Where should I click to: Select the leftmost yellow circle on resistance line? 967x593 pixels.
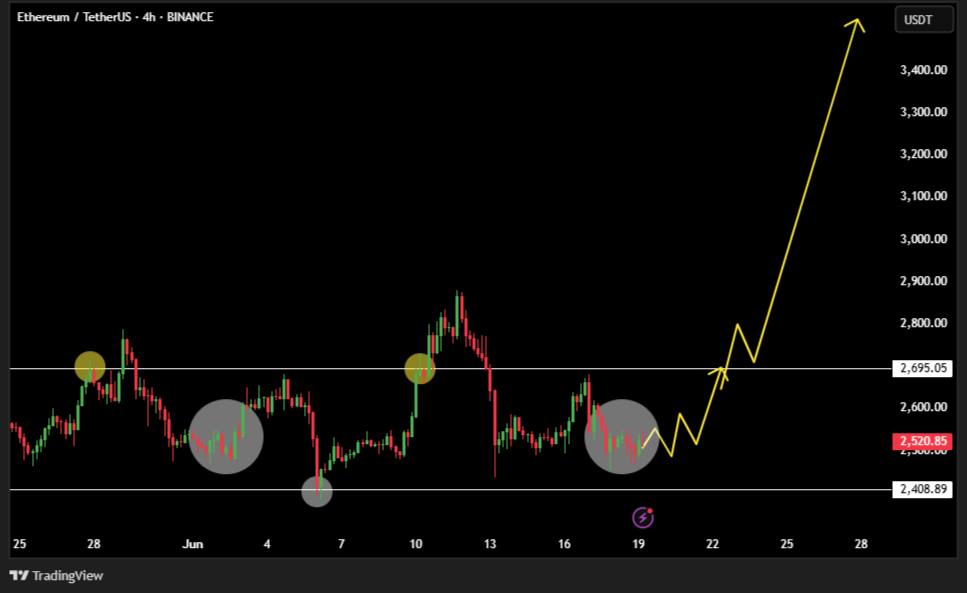point(90,367)
